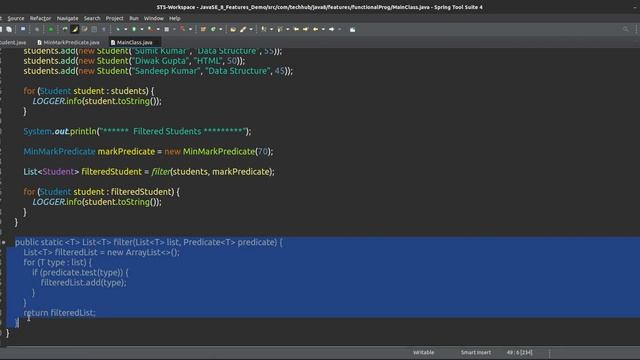This screenshot has width=640, height=360.
Task: Click the Coverage run toolbar icon
Action: click(x=150, y=29)
